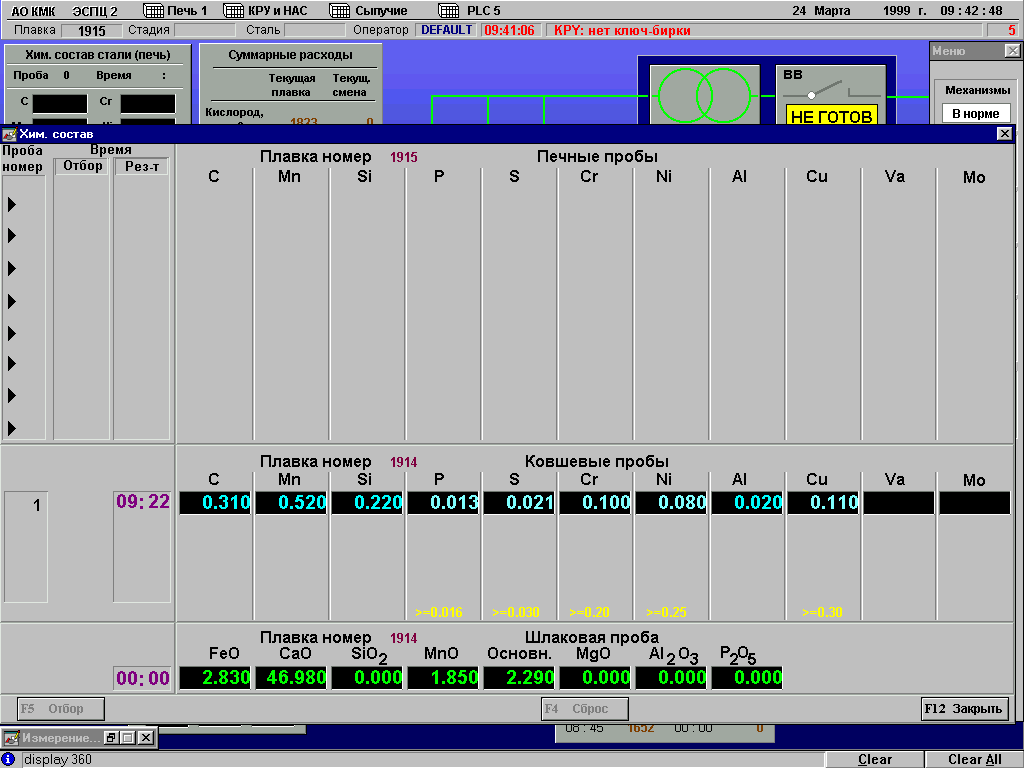Click the ladle sample time 09:22
The height and width of the screenshot is (768, 1024).
tap(142, 502)
